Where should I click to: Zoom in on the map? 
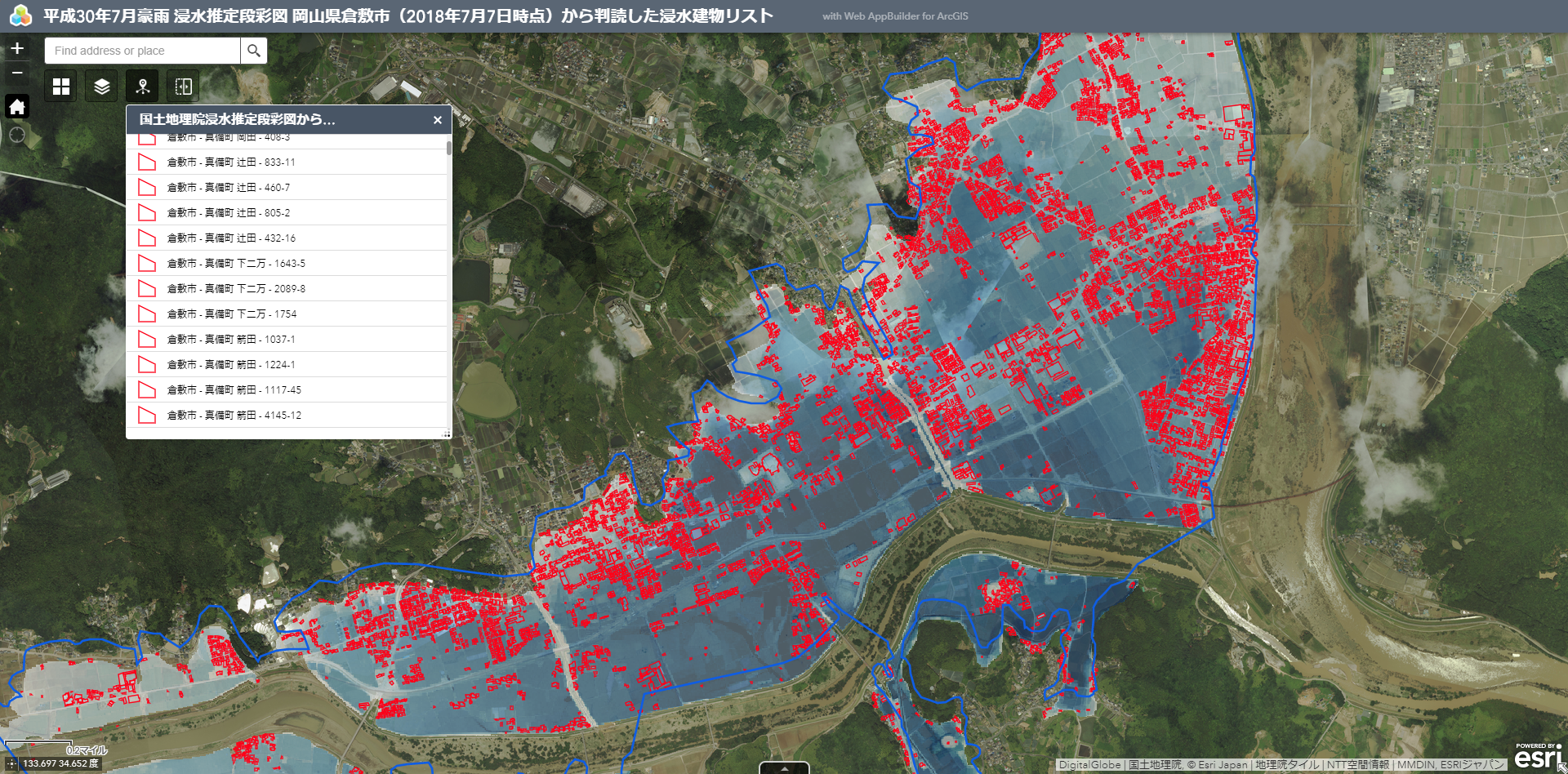17,48
